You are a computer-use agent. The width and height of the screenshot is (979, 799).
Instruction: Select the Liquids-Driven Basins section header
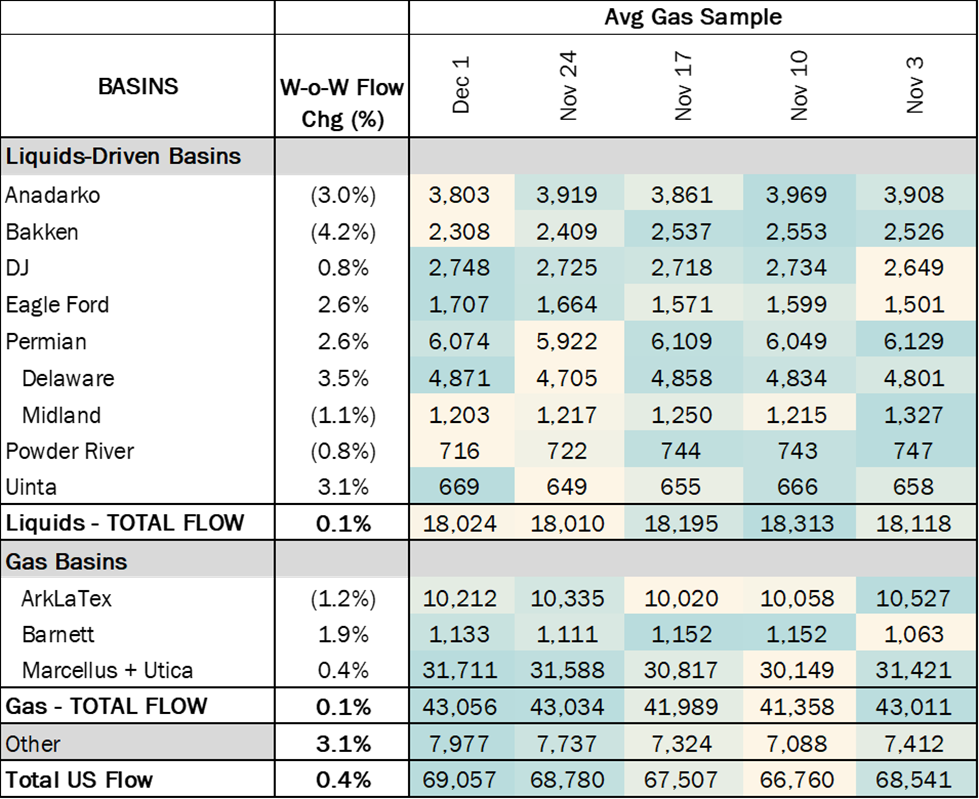point(123,156)
